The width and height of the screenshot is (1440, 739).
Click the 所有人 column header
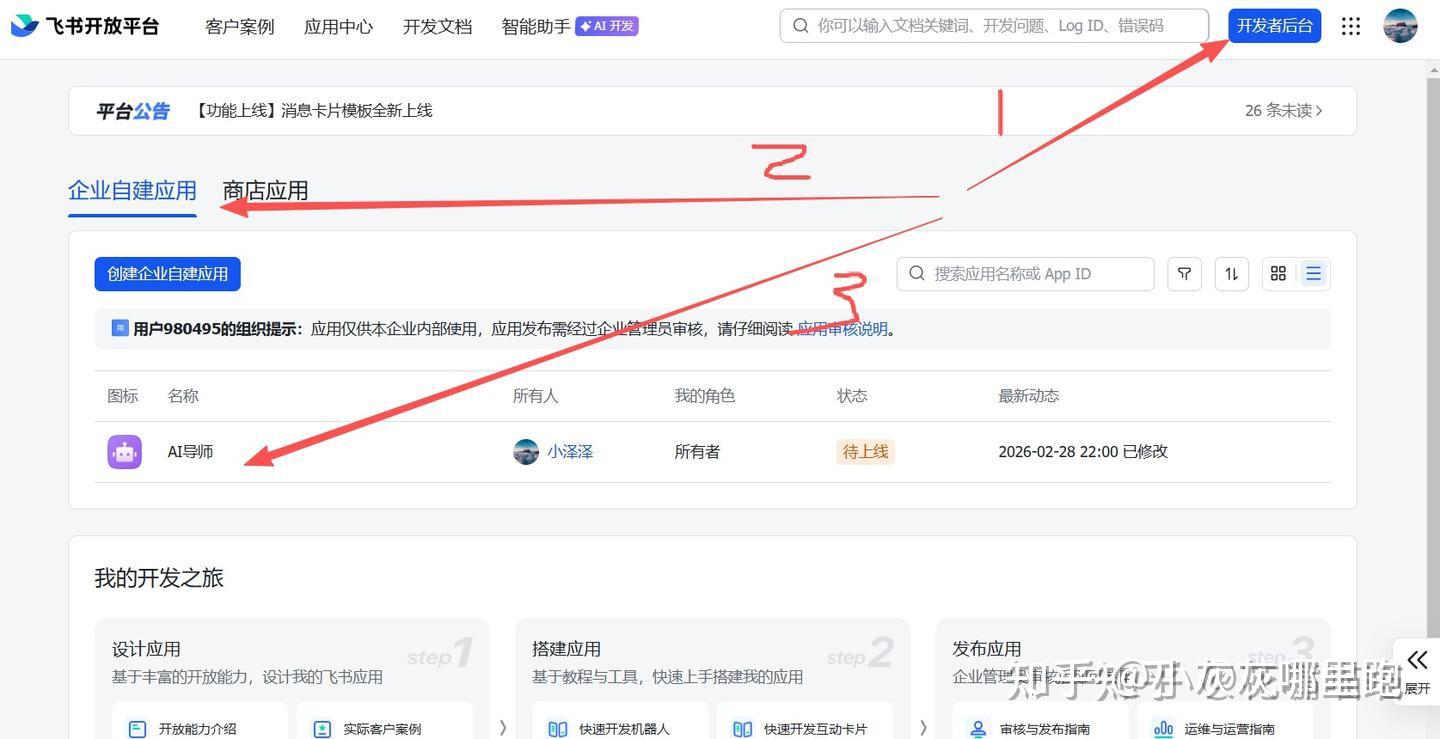click(x=536, y=396)
